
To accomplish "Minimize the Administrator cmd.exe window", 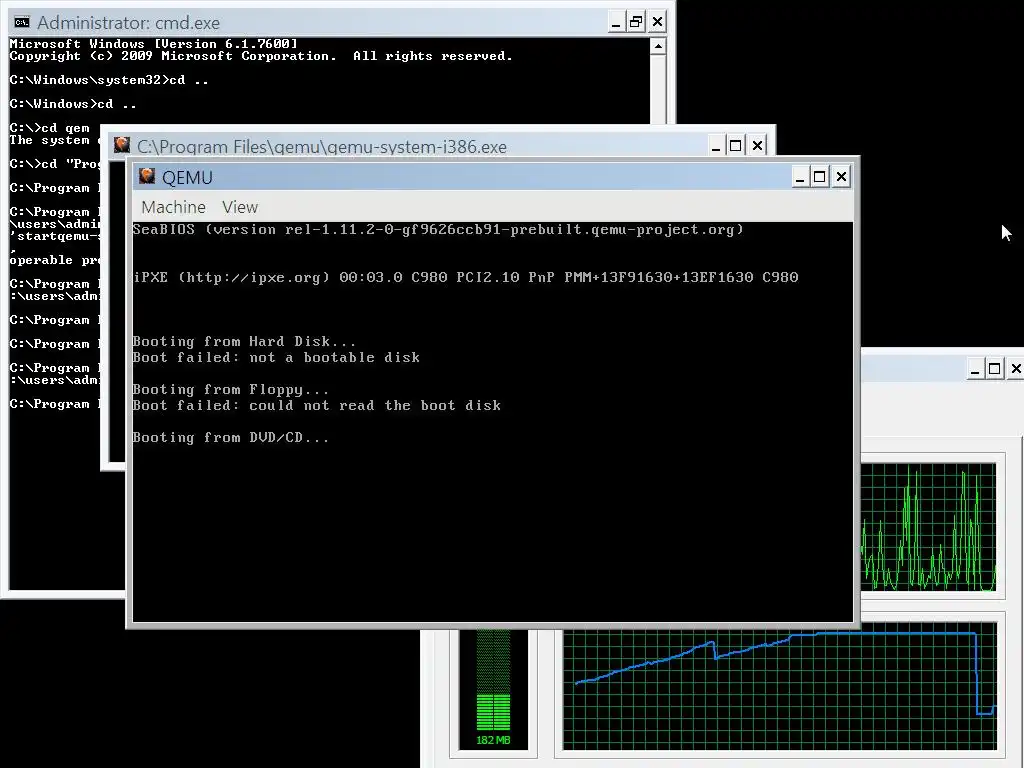I will coord(615,23).
